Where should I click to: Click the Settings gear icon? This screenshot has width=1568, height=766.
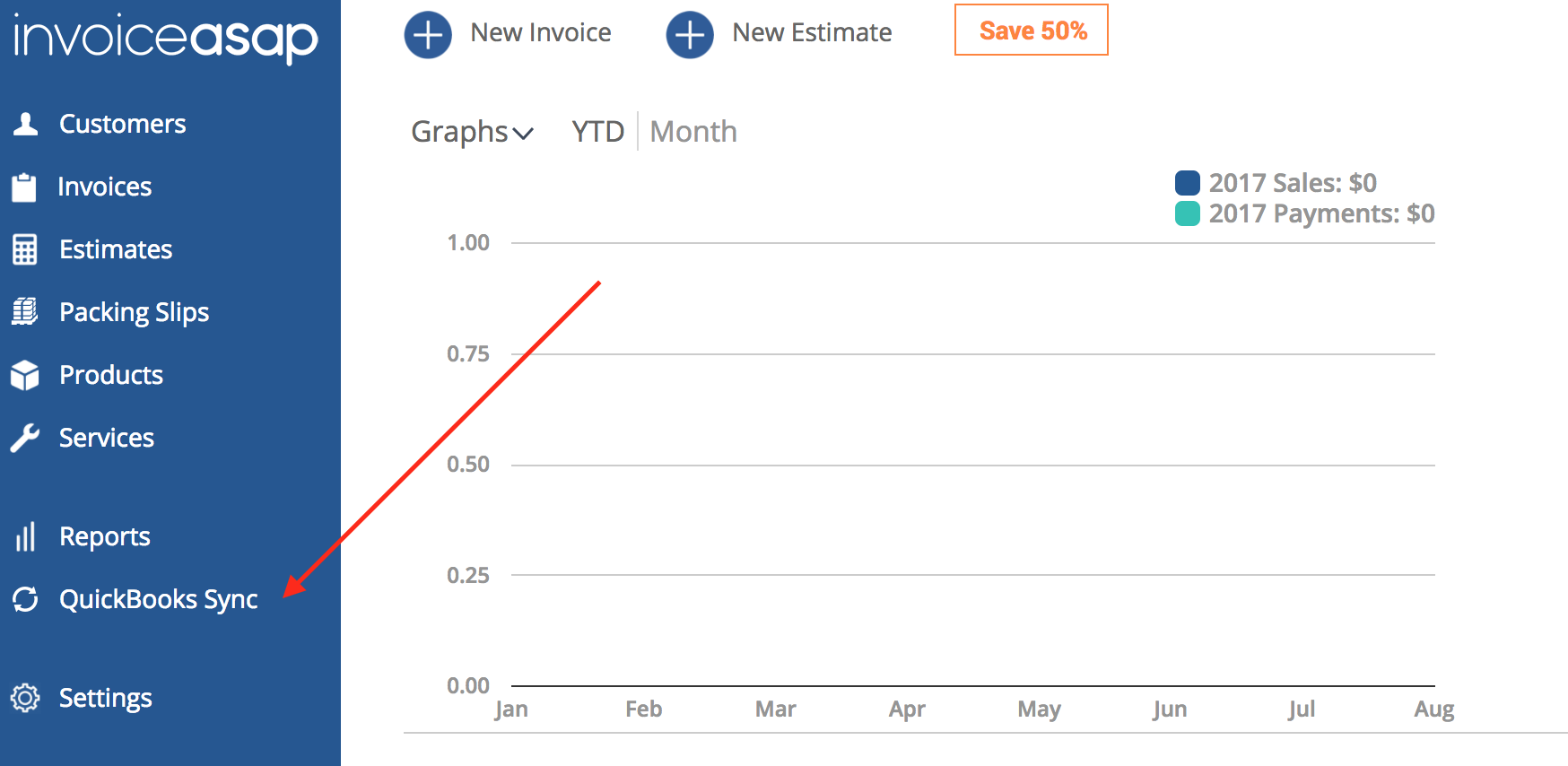25,698
